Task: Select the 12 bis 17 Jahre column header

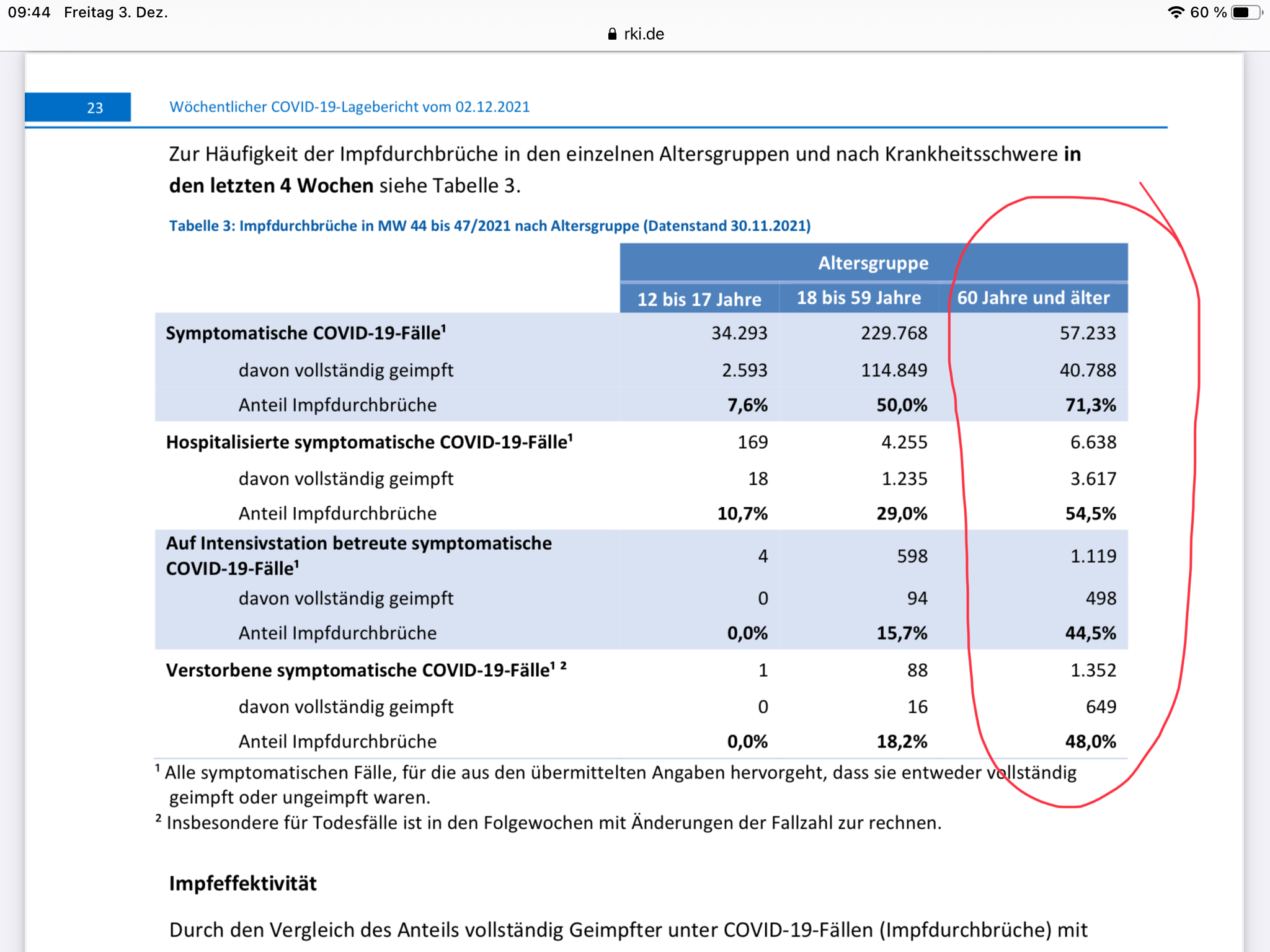Action: coord(699,299)
